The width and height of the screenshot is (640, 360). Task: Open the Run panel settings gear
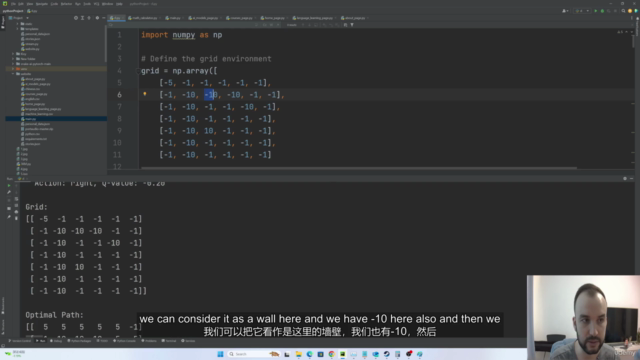[625, 178]
